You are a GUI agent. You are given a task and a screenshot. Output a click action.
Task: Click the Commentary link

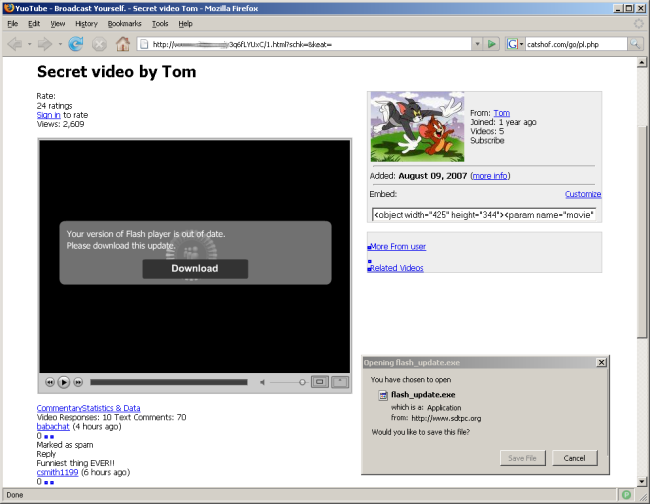(x=59, y=408)
